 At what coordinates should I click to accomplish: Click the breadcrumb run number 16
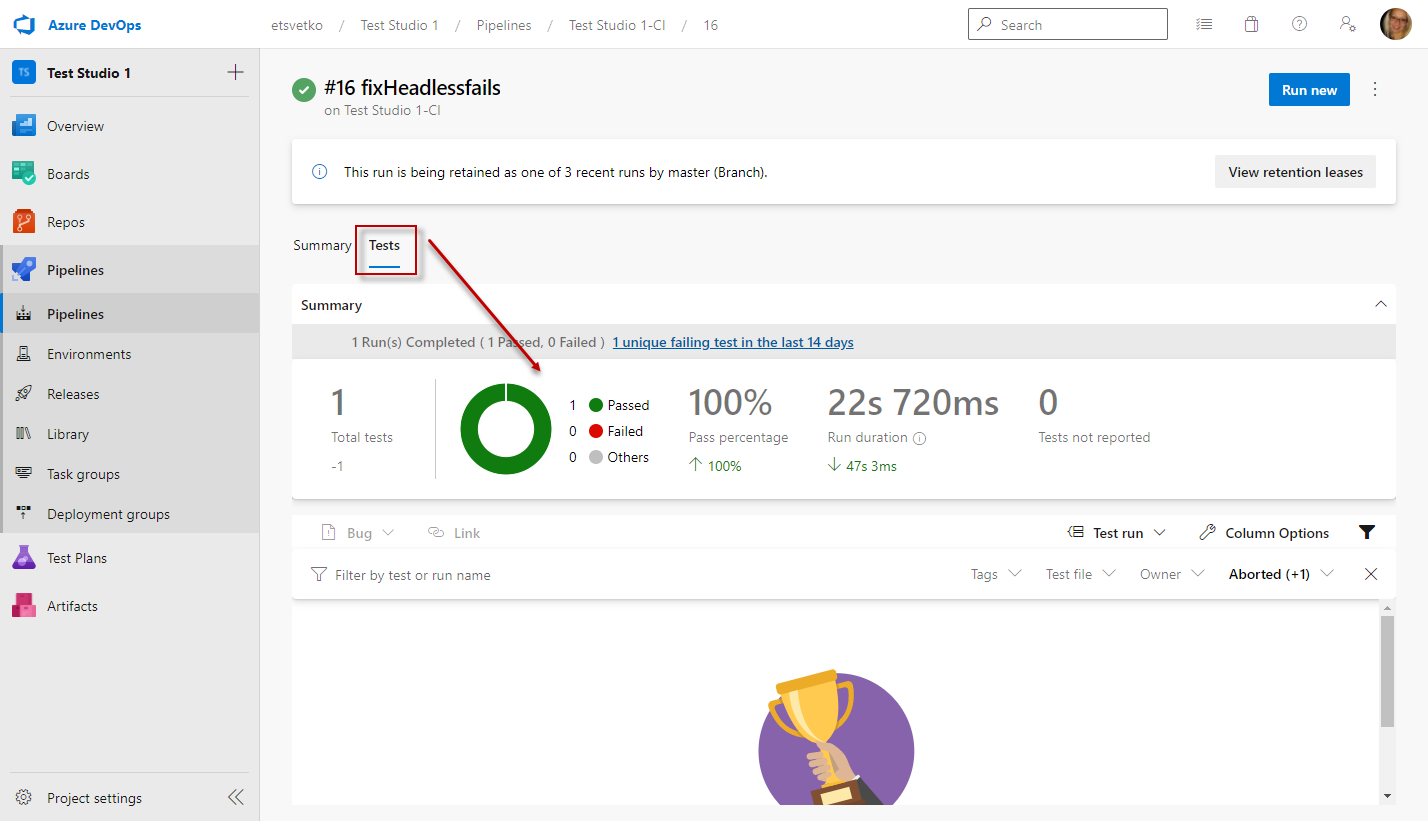click(710, 25)
